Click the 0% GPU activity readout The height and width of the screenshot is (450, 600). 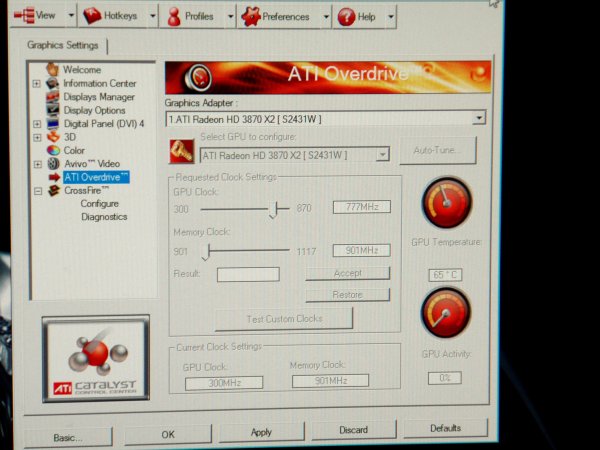point(445,378)
